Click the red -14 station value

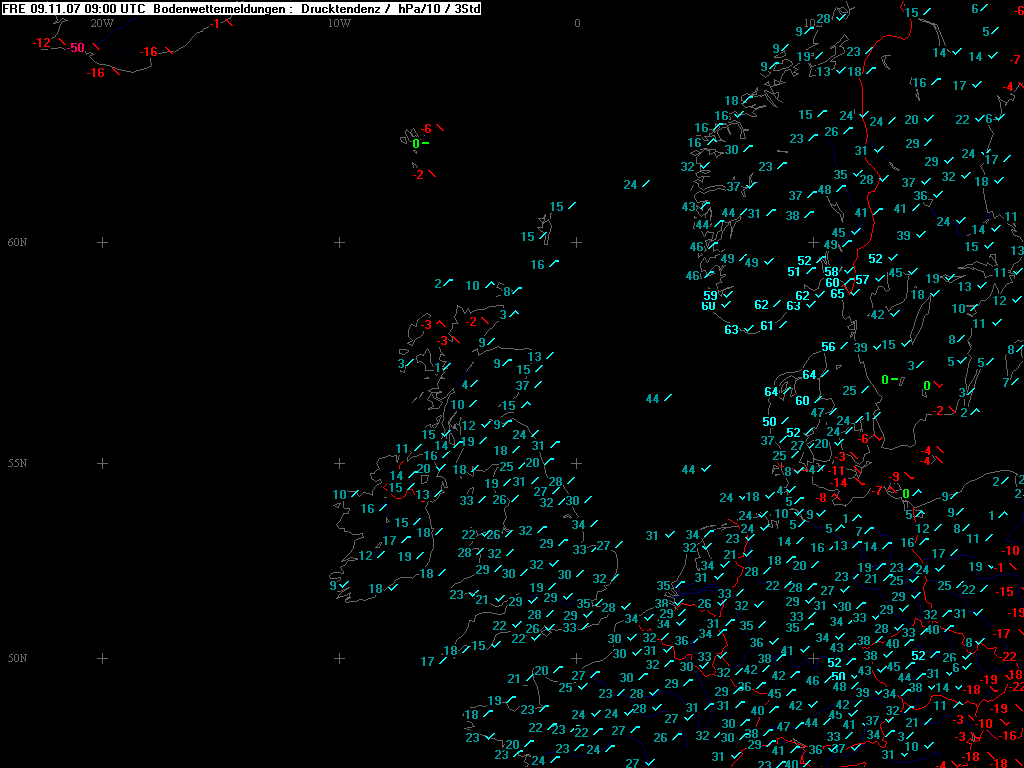point(839,483)
